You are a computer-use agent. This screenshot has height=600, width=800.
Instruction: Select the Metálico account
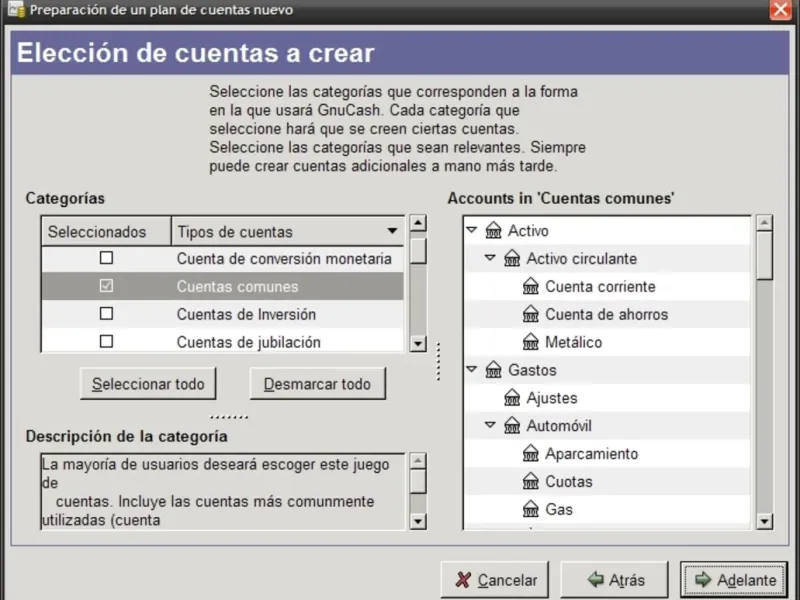coord(573,342)
